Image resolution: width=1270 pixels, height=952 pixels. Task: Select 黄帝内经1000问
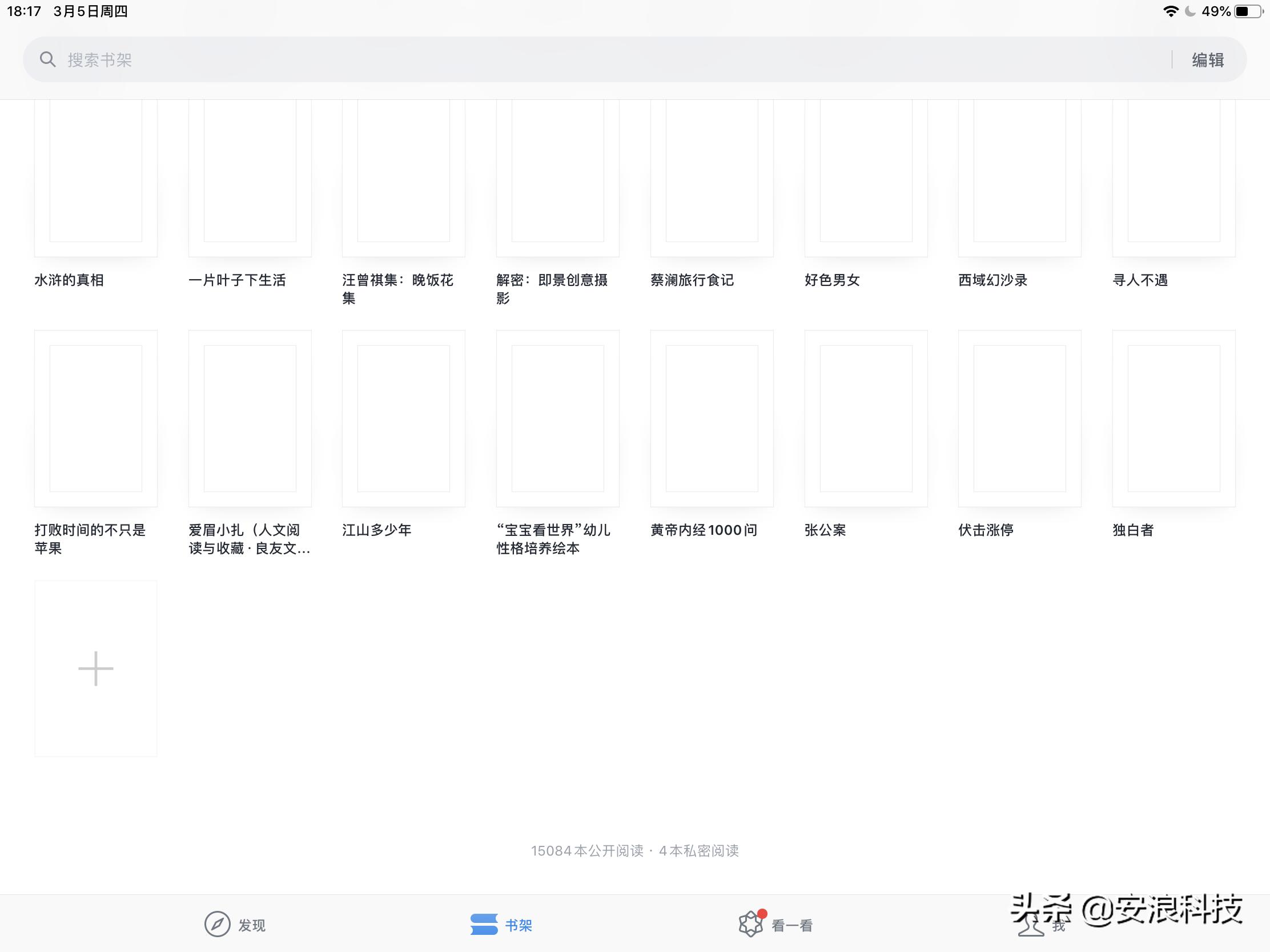click(x=712, y=419)
